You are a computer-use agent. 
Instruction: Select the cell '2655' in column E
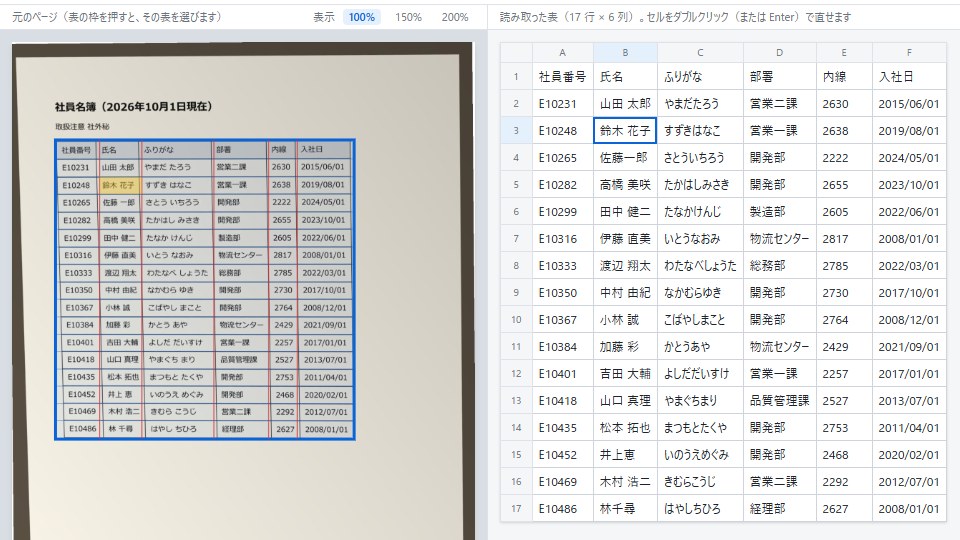click(x=844, y=184)
